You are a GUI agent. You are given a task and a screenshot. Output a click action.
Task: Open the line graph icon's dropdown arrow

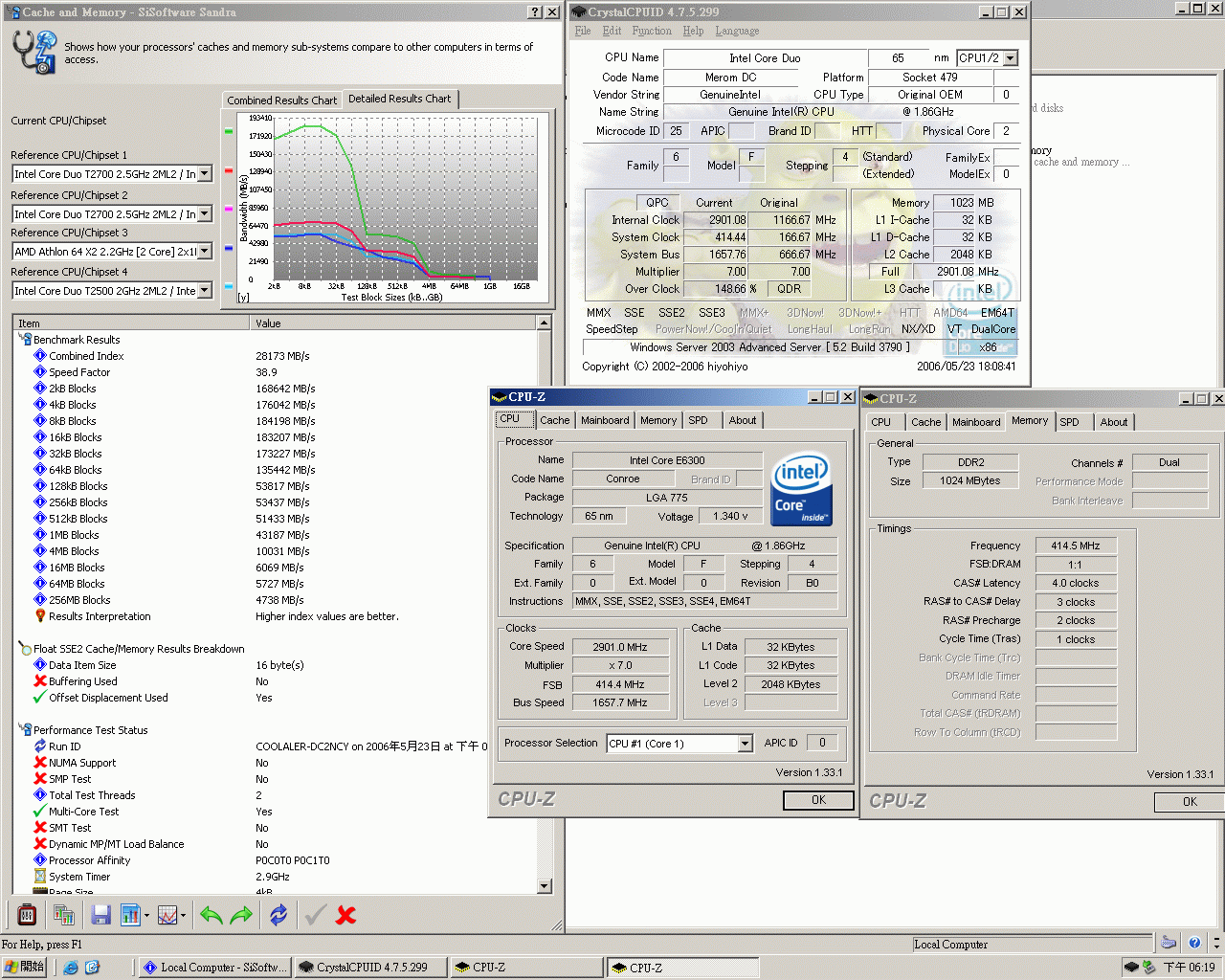point(183,916)
